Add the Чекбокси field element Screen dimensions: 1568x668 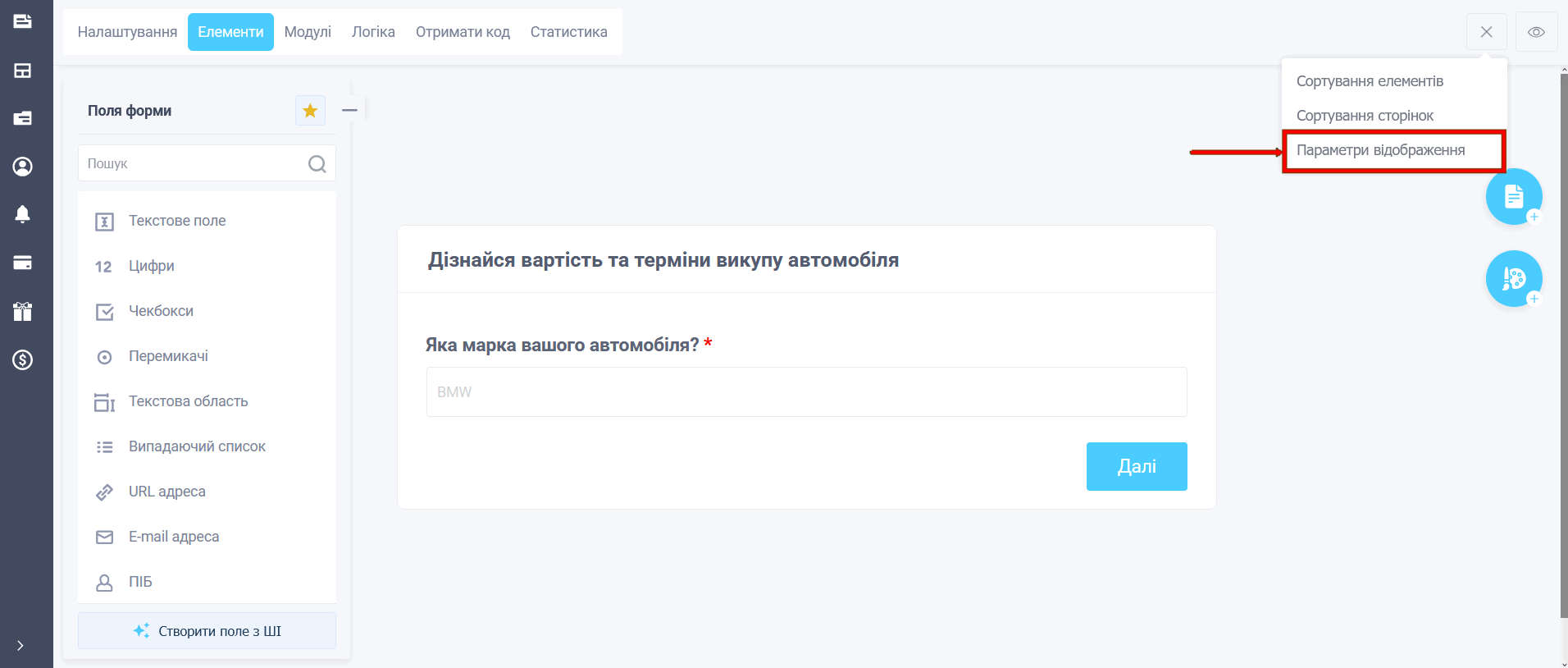[207, 311]
